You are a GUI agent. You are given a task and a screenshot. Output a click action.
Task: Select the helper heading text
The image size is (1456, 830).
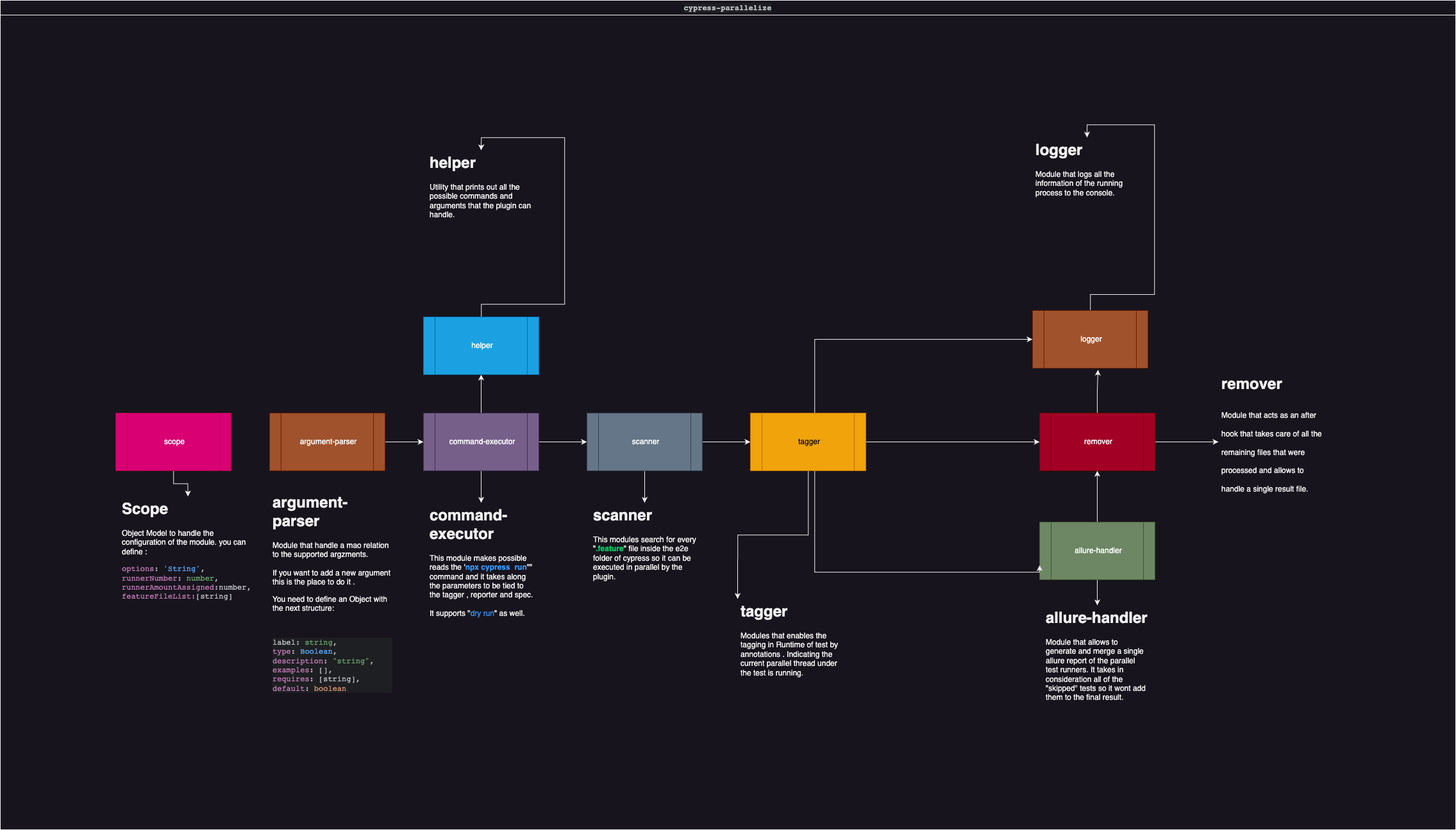tap(453, 163)
